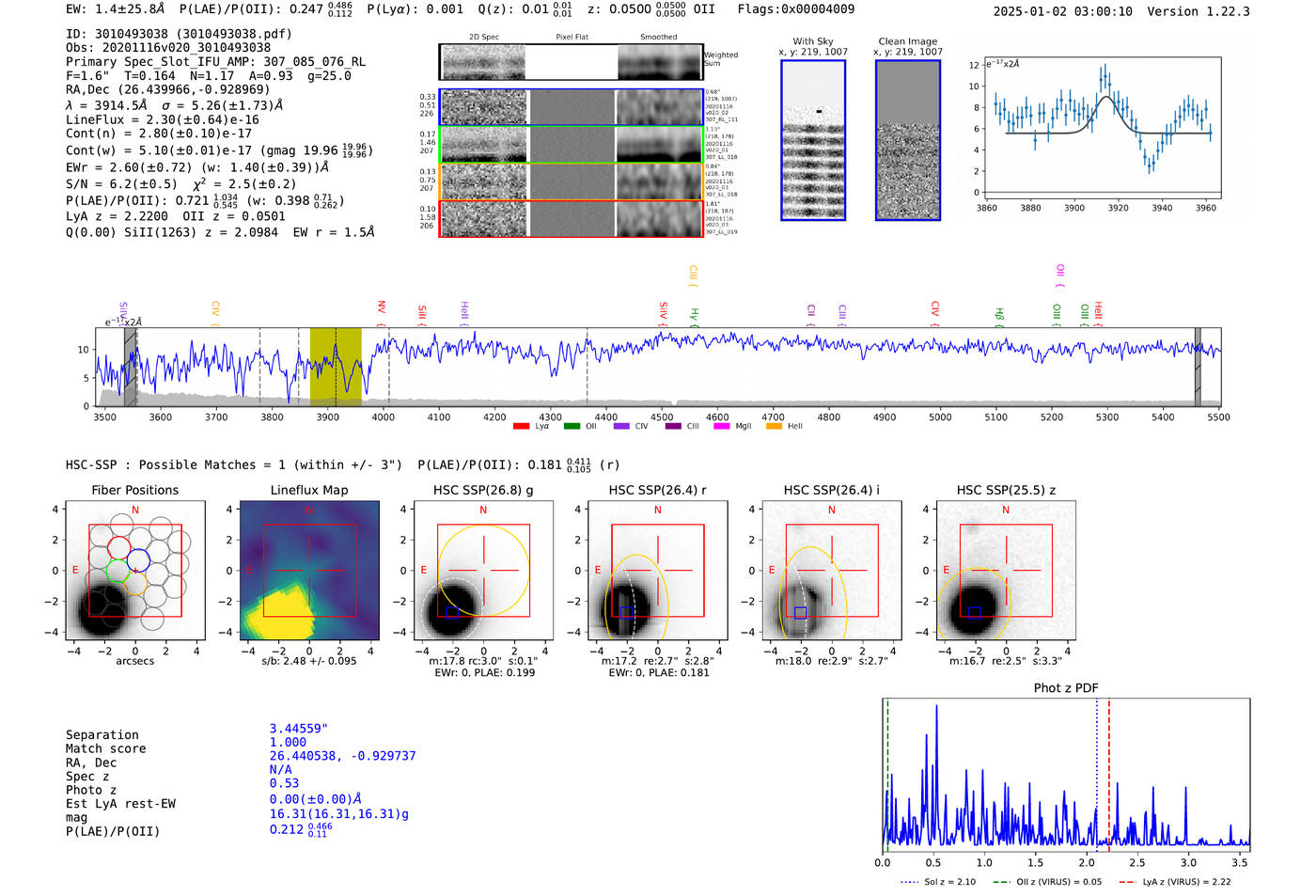Viewport: 1316px width, 896px height.
Task: Click the Flags:0x00004009 header text
Action: point(796,9)
